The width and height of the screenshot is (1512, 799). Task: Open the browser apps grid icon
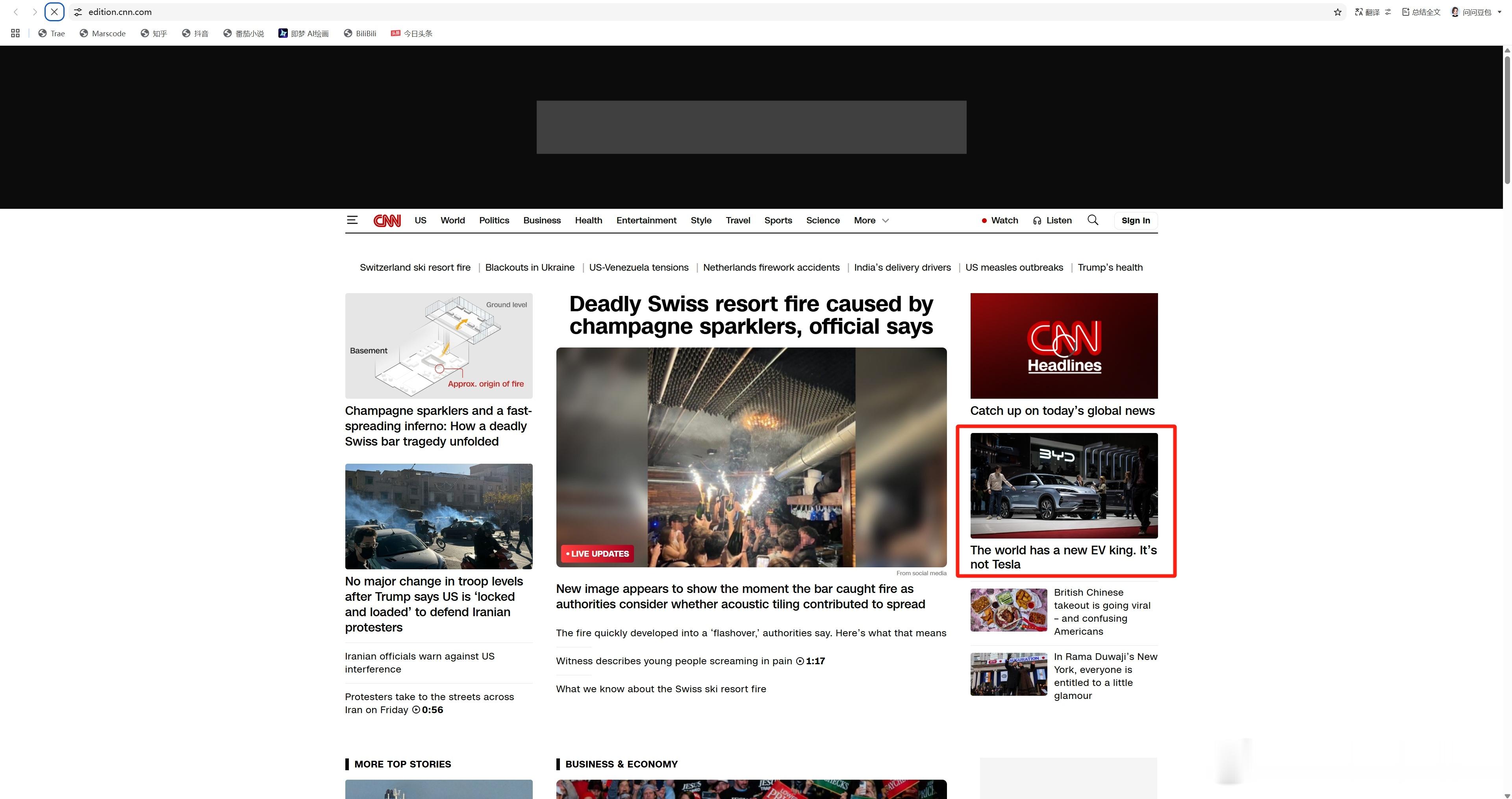[x=15, y=33]
